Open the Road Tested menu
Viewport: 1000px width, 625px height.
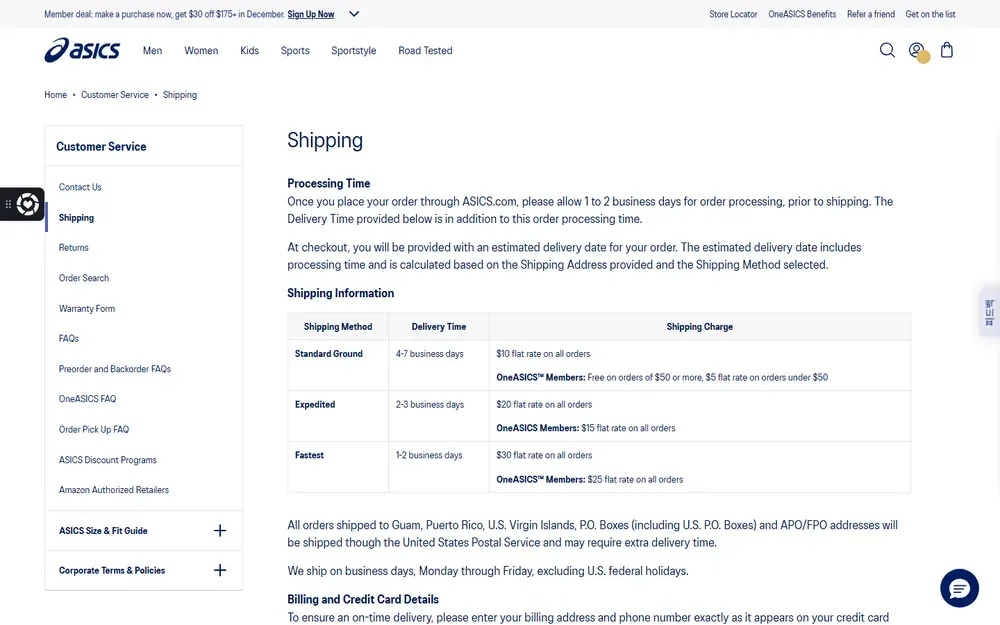425,50
